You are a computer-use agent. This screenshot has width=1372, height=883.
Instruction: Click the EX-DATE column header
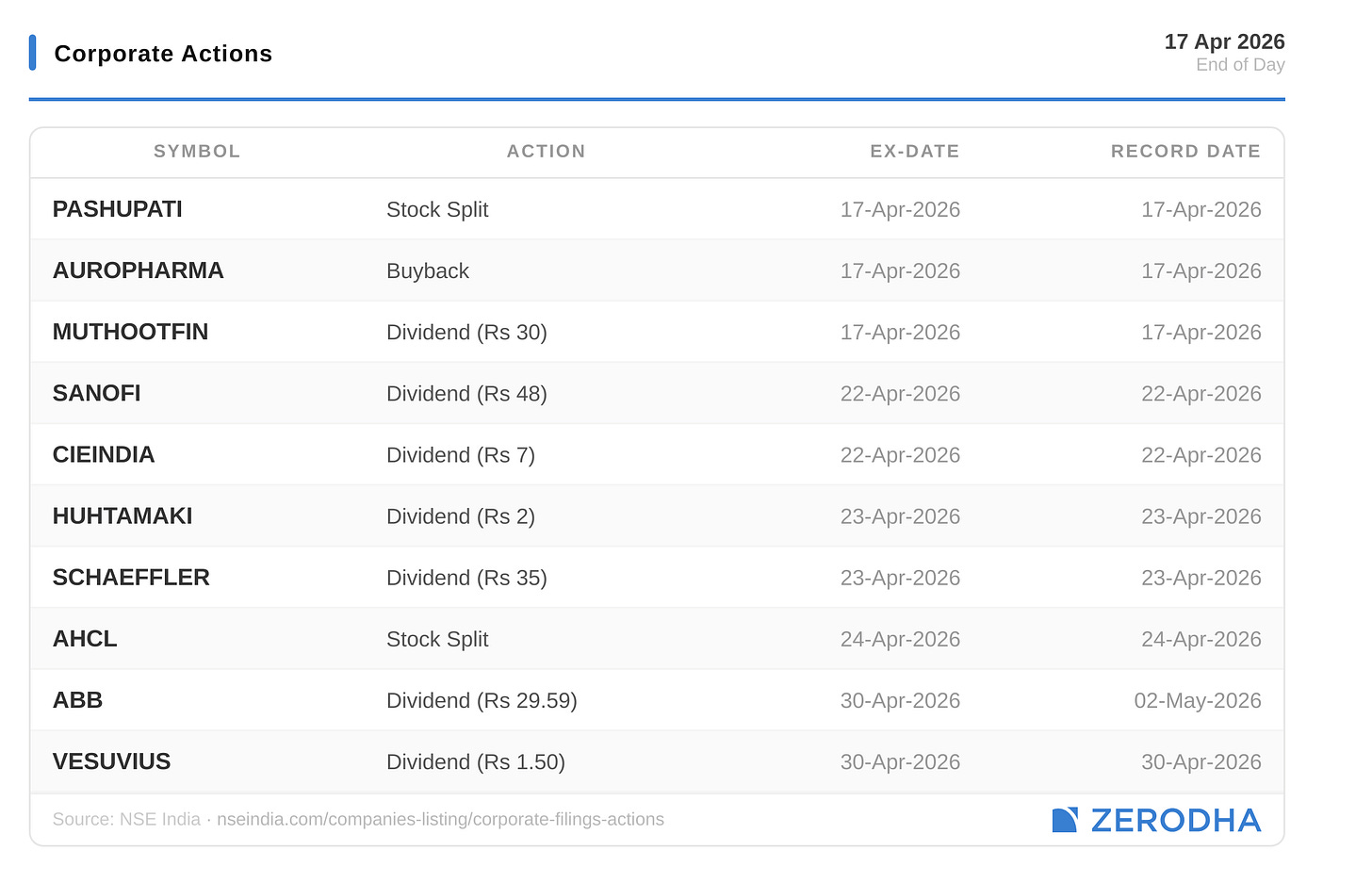(914, 151)
